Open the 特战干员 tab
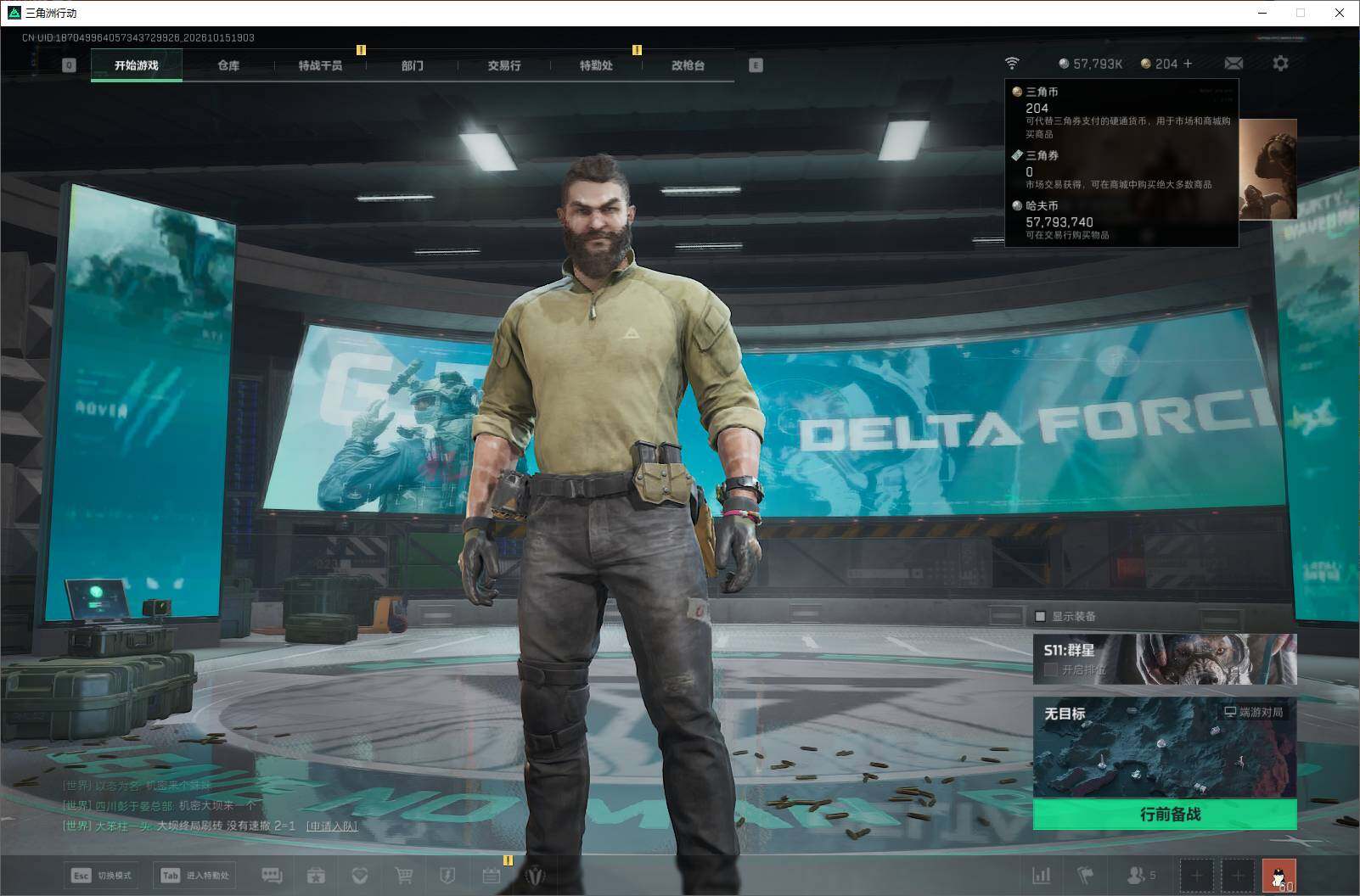The width and height of the screenshot is (1360, 896). [320, 65]
